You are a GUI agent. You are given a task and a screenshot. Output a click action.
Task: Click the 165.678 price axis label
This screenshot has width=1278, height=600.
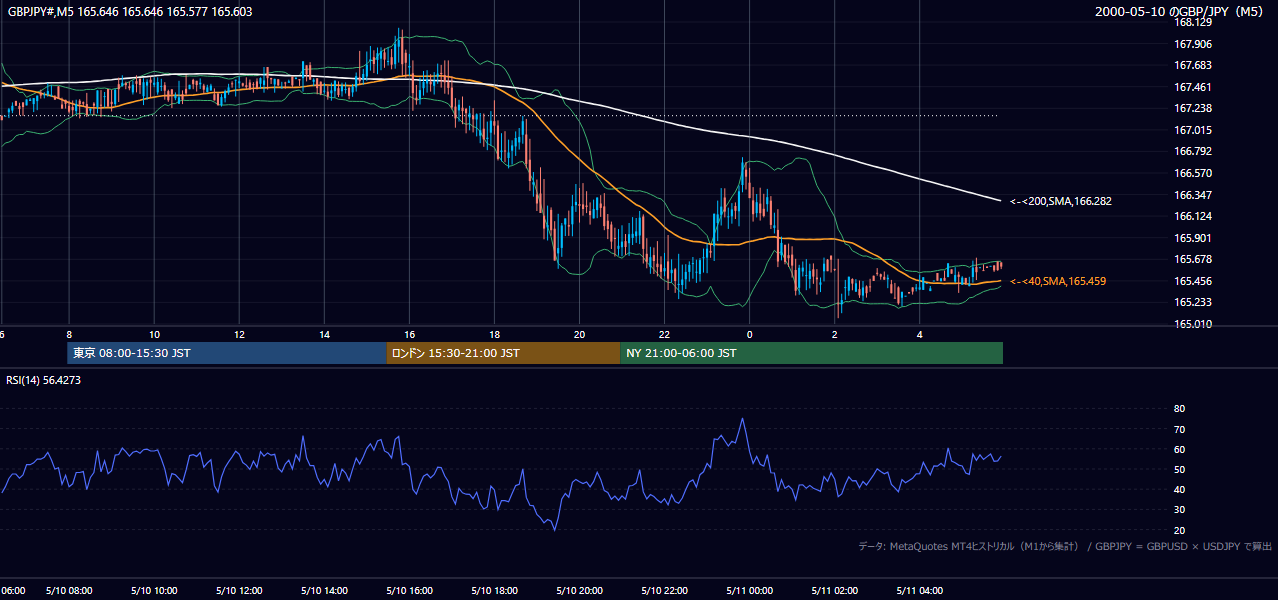(1192, 259)
